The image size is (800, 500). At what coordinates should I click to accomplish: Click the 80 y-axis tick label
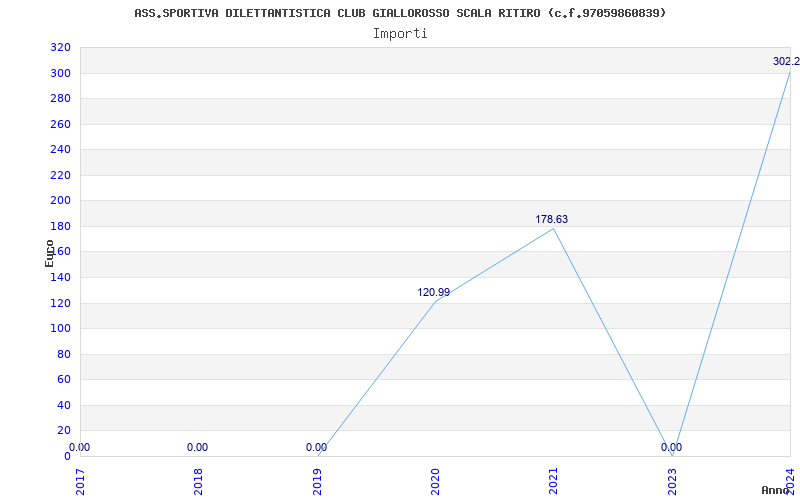(x=63, y=354)
